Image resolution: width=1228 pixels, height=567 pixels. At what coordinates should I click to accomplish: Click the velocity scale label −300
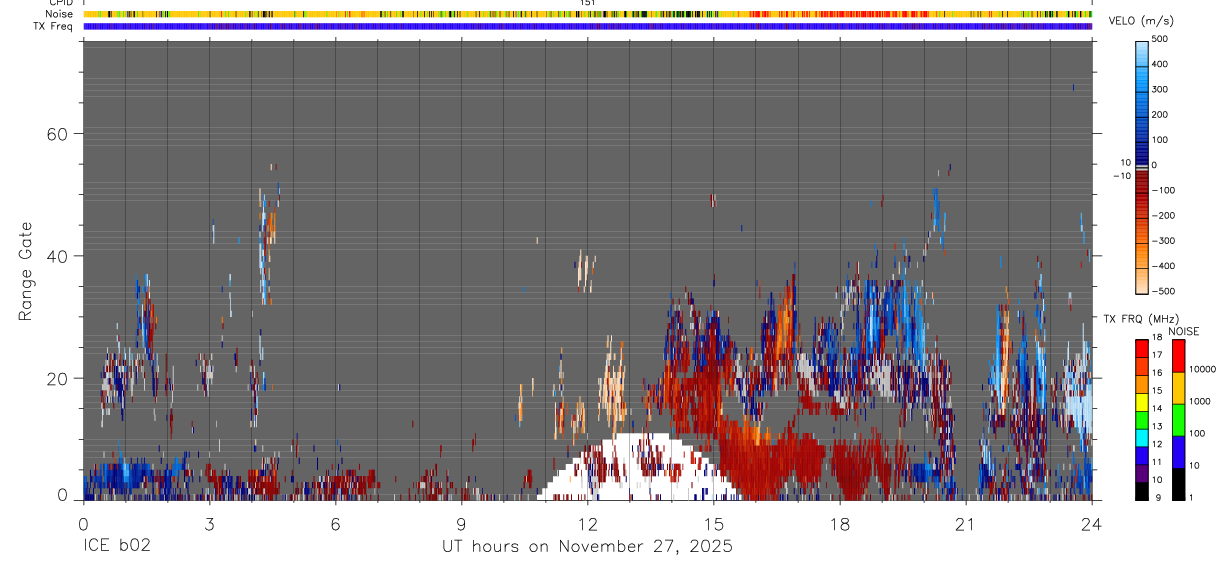coord(1164,241)
